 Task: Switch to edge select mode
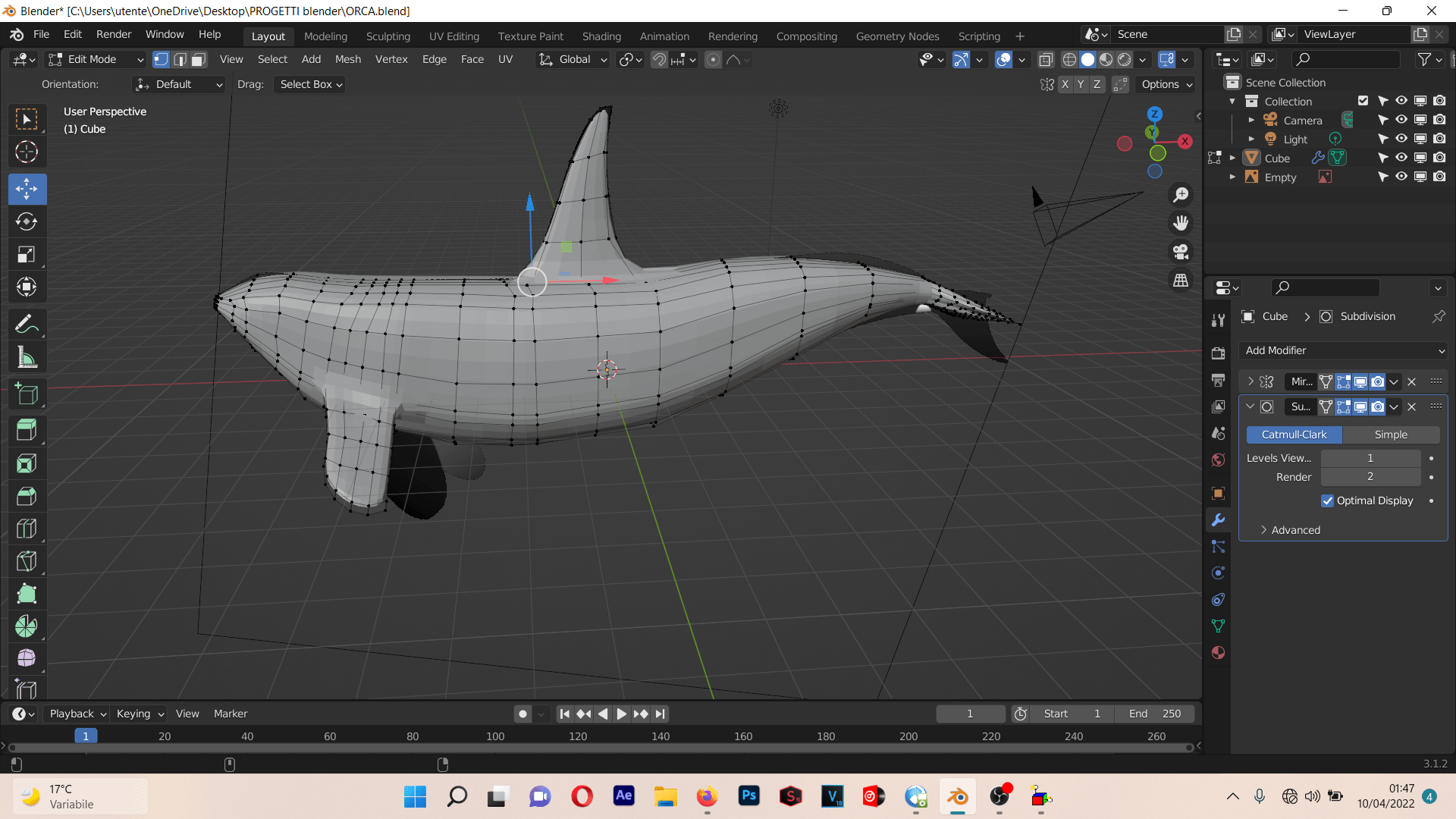point(180,59)
